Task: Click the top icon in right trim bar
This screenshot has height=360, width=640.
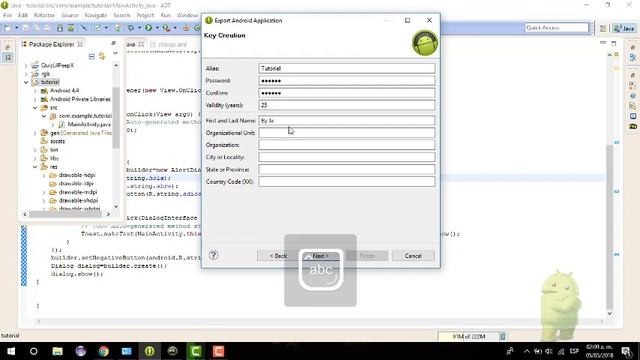Action: [633, 48]
